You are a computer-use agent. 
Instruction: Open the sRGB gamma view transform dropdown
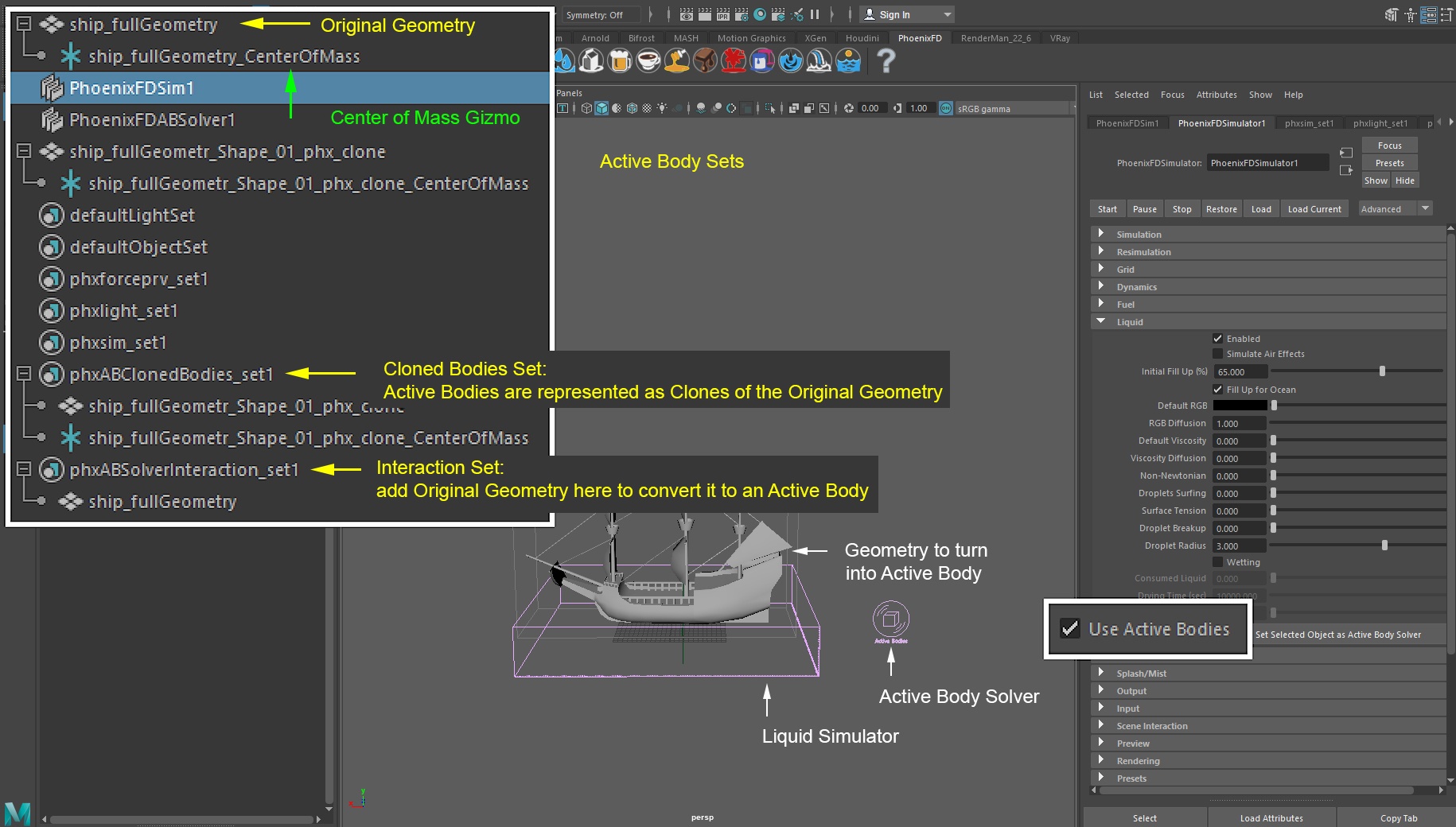(x=1014, y=109)
